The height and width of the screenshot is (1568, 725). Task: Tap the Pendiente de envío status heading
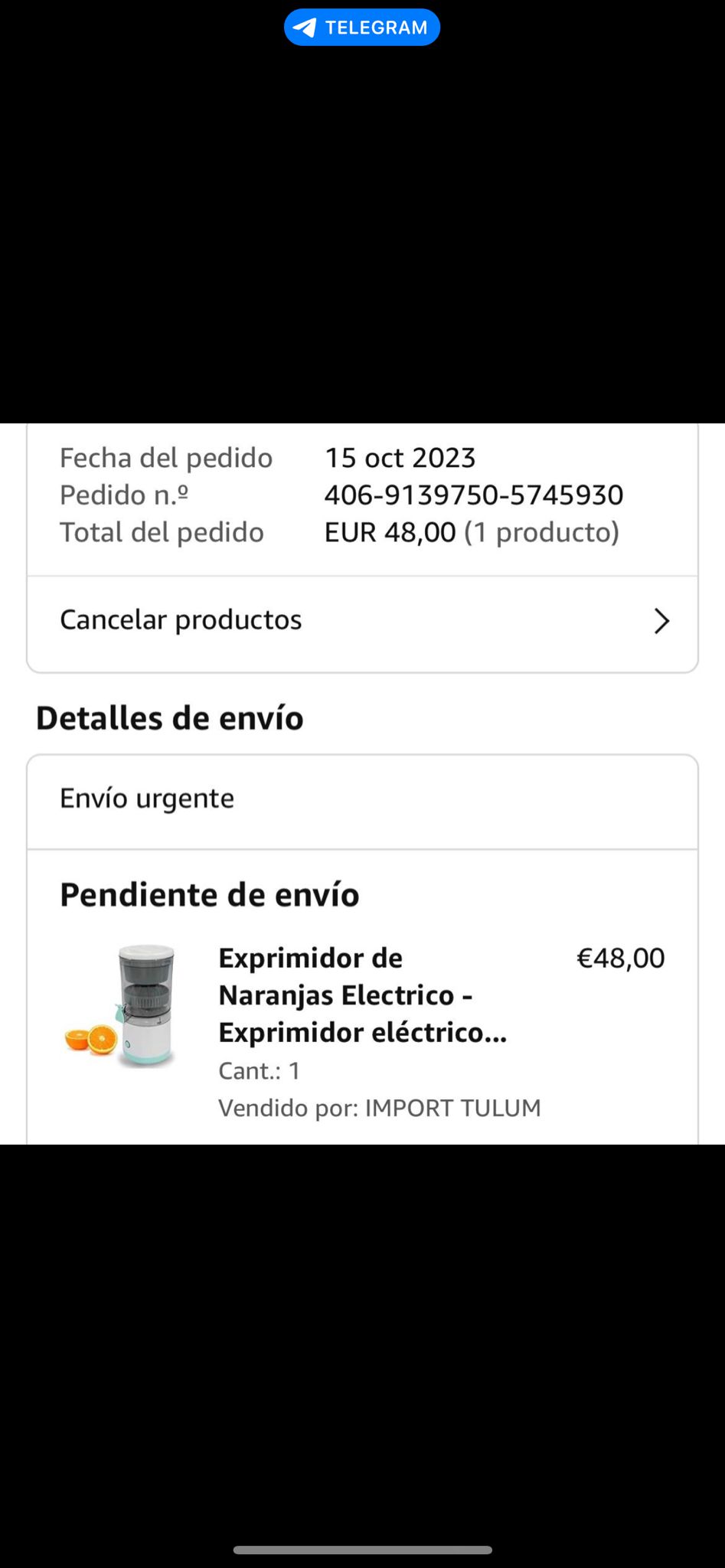210,894
